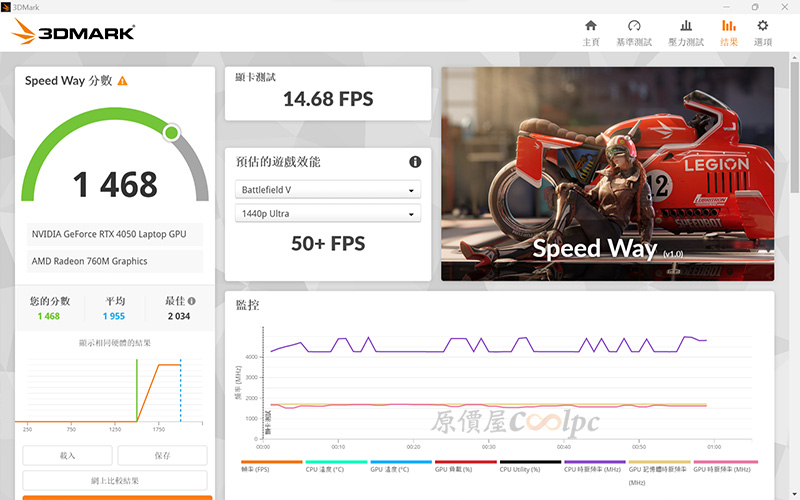Open the Options (選項) gear tab

click(x=763, y=33)
